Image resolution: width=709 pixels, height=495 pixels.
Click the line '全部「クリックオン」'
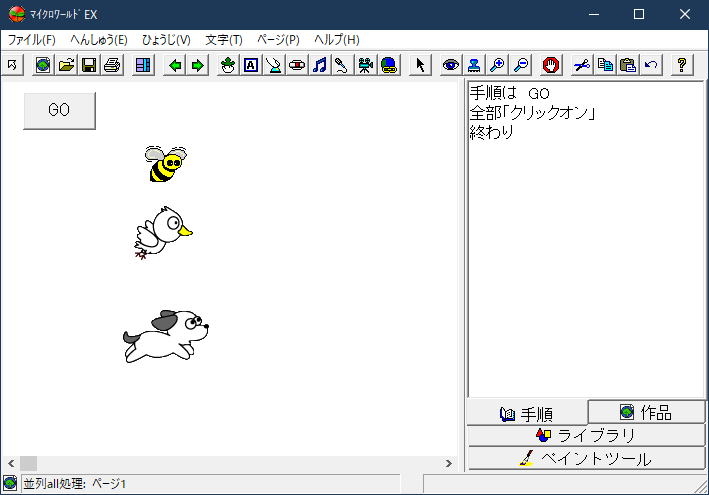point(532,113)
